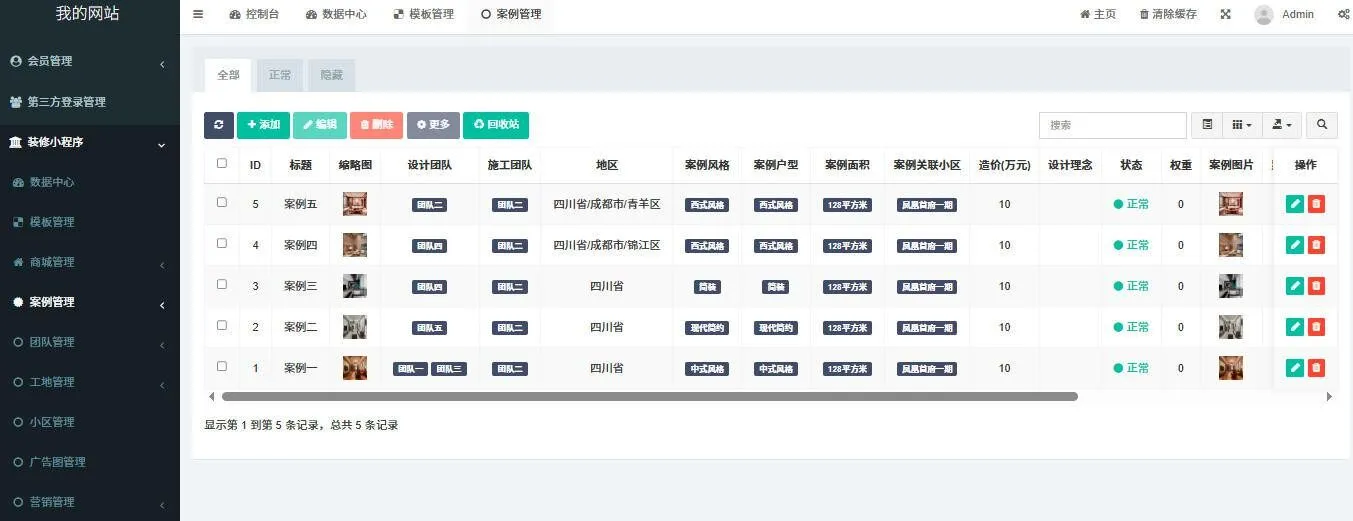The width and height of the screenshot is (1353, 521).
Task: Click the refresh icon button in toolbar
Action: pyautogui.click(x=218, y=125)
